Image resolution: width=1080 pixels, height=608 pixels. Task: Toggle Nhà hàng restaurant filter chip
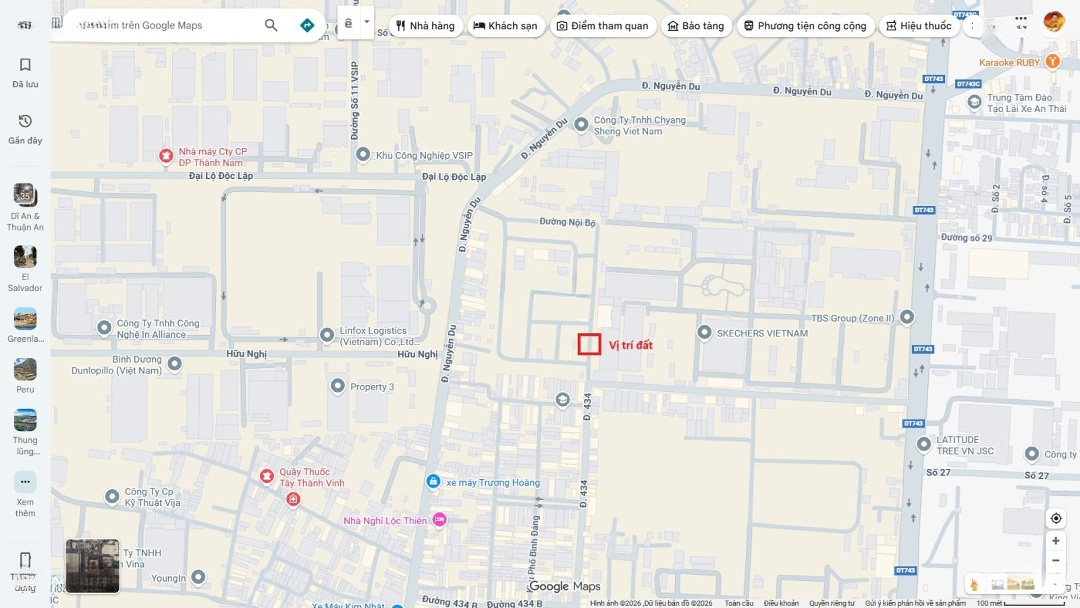click(425, 25)
